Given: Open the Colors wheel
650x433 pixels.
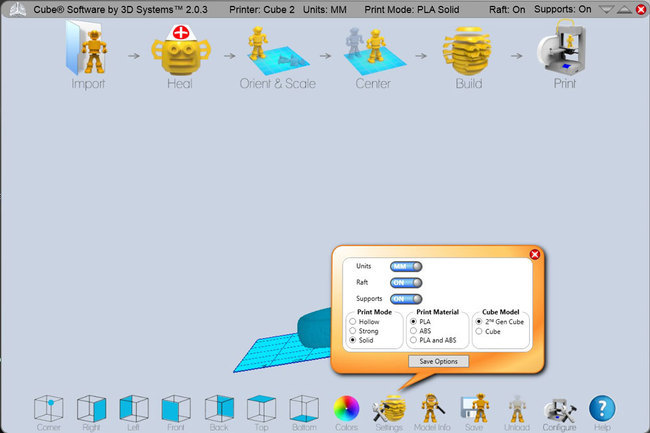Looking at the screenshot, I should coord(346,408).
